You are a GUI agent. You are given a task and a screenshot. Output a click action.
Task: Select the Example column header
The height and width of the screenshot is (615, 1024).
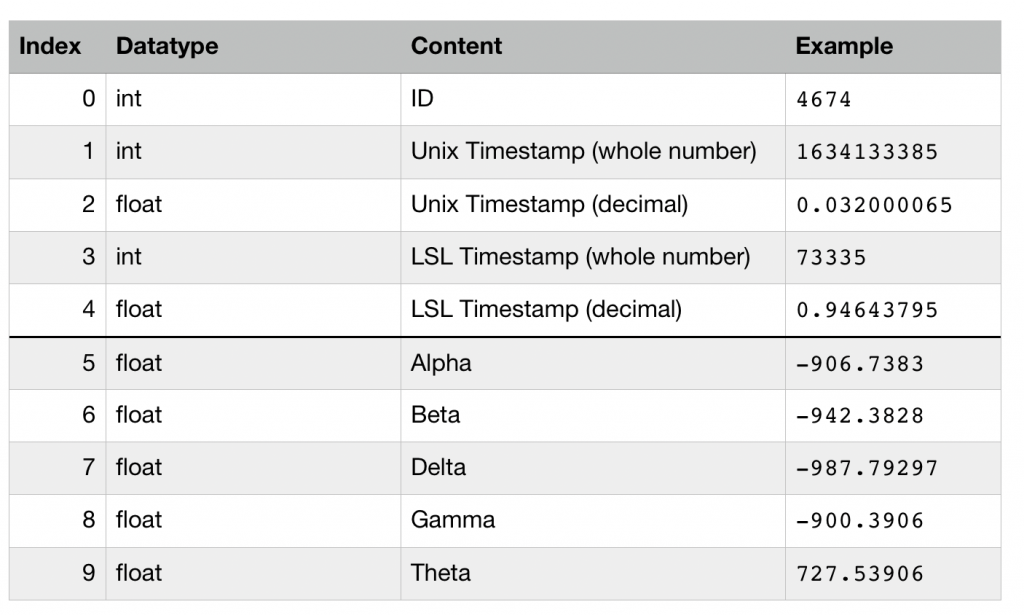click(x=844, y=46)
